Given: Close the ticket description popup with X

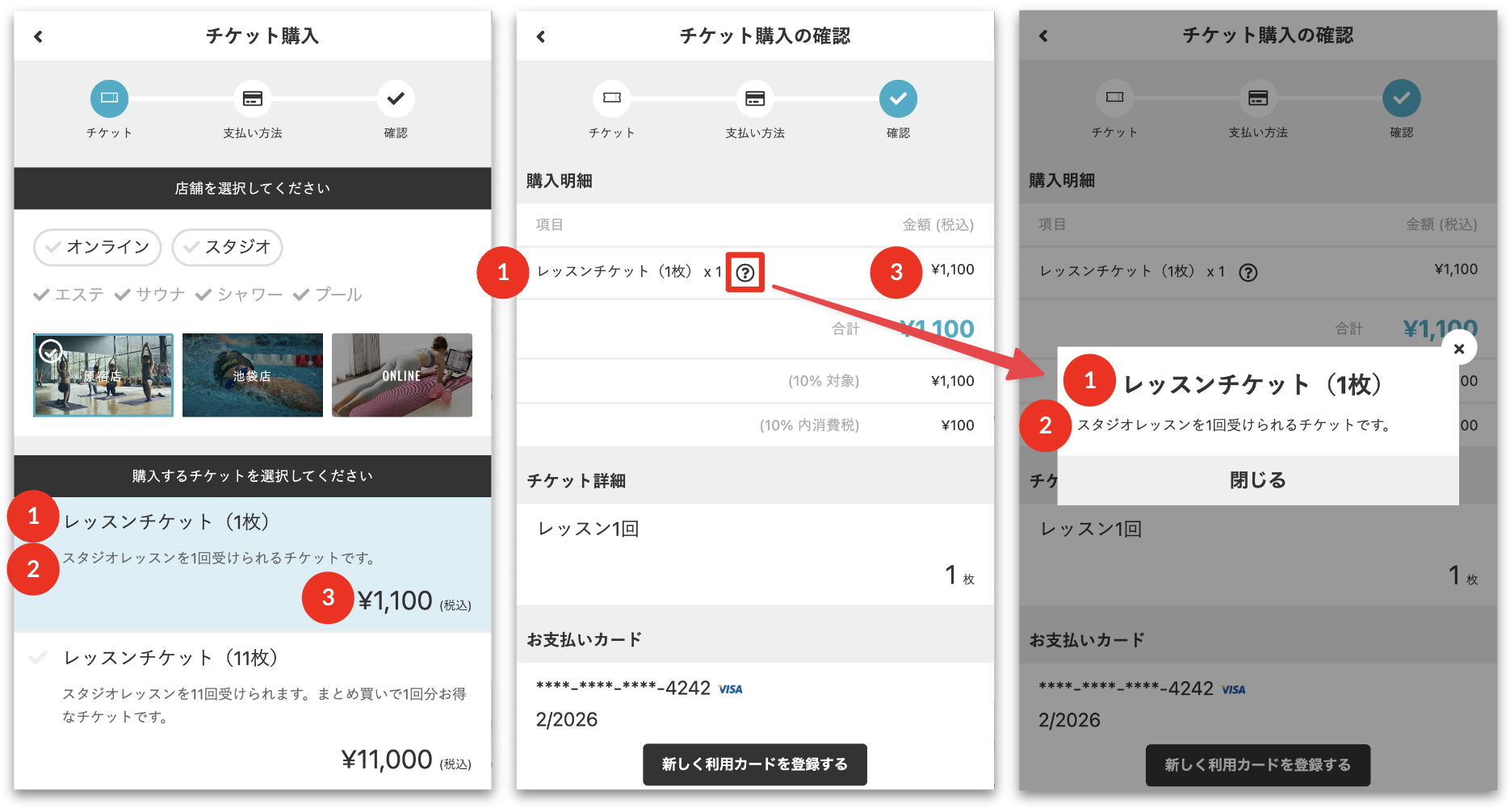Looking at the screenshot, I should 1458,349.
